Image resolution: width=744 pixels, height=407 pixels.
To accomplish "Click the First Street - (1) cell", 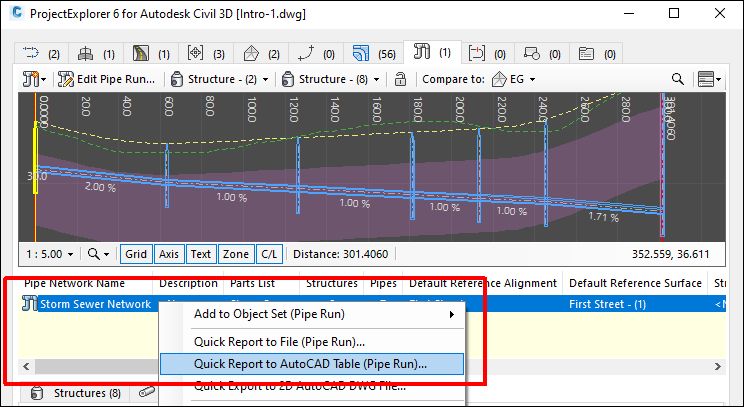I will (607, 304).
